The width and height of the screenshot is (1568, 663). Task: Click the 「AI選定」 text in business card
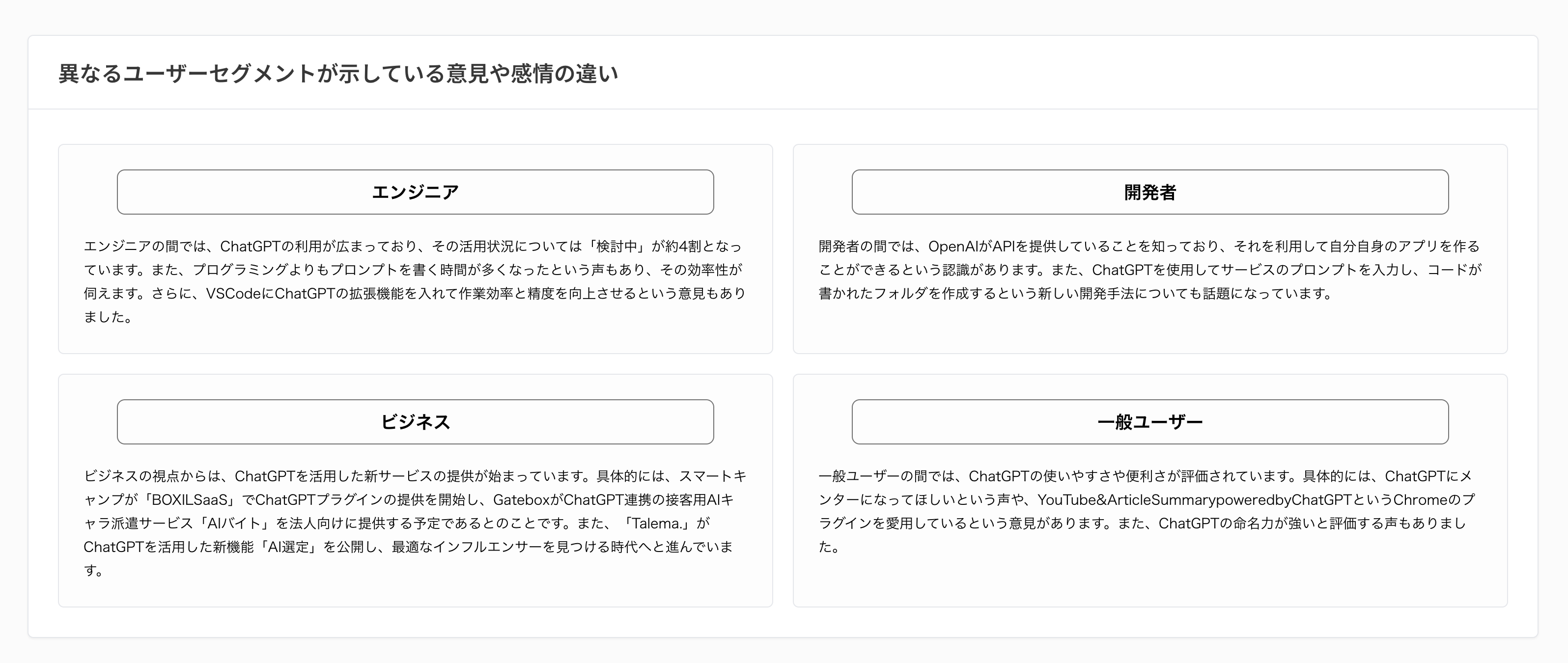(x=287, y=547)
